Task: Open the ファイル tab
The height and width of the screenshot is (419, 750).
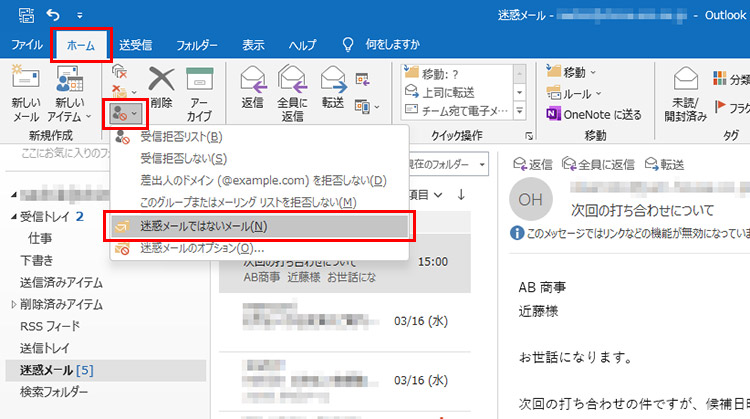Action: click(27, 45)
